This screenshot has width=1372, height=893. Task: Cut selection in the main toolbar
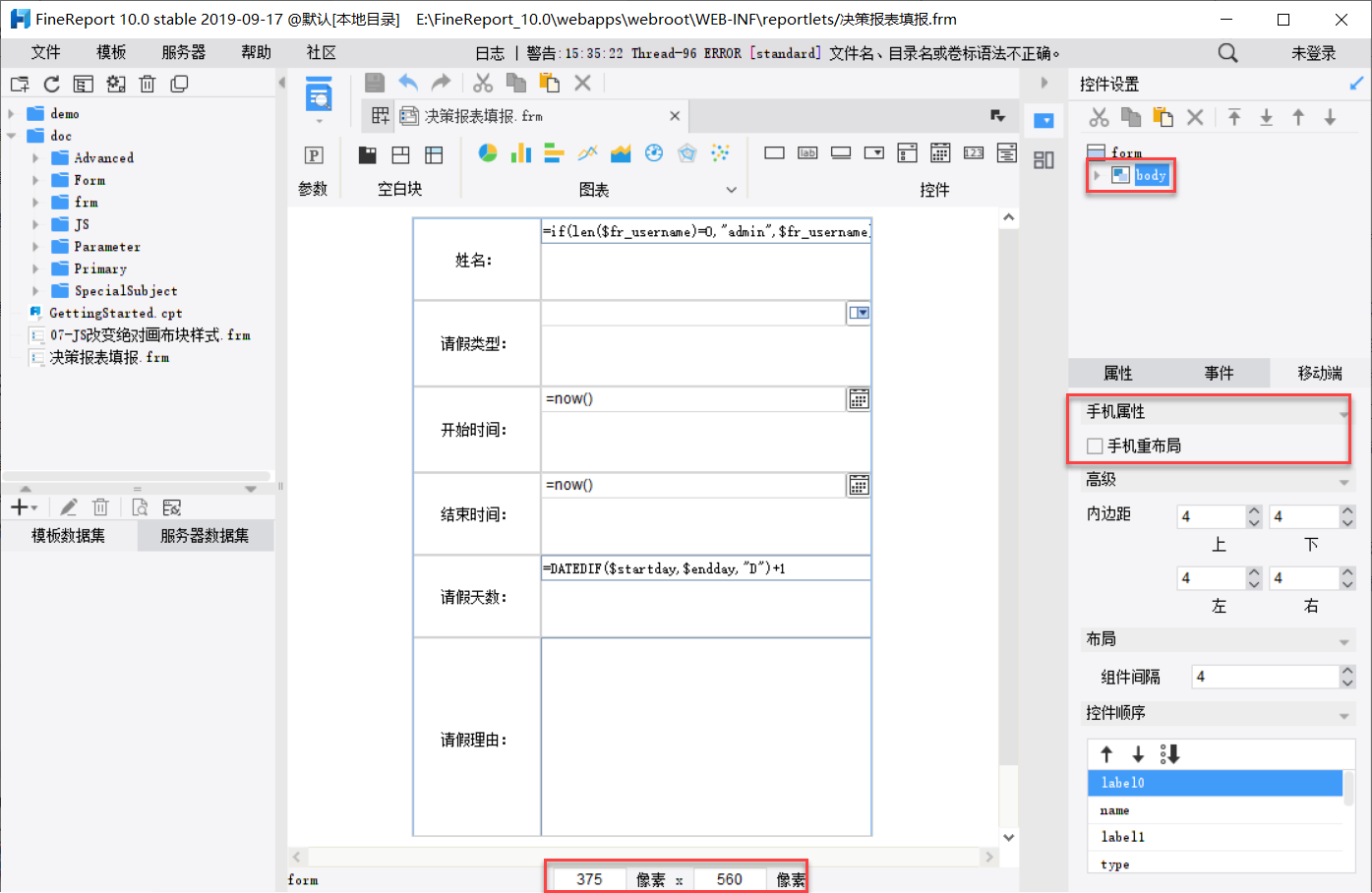[483, 83]
